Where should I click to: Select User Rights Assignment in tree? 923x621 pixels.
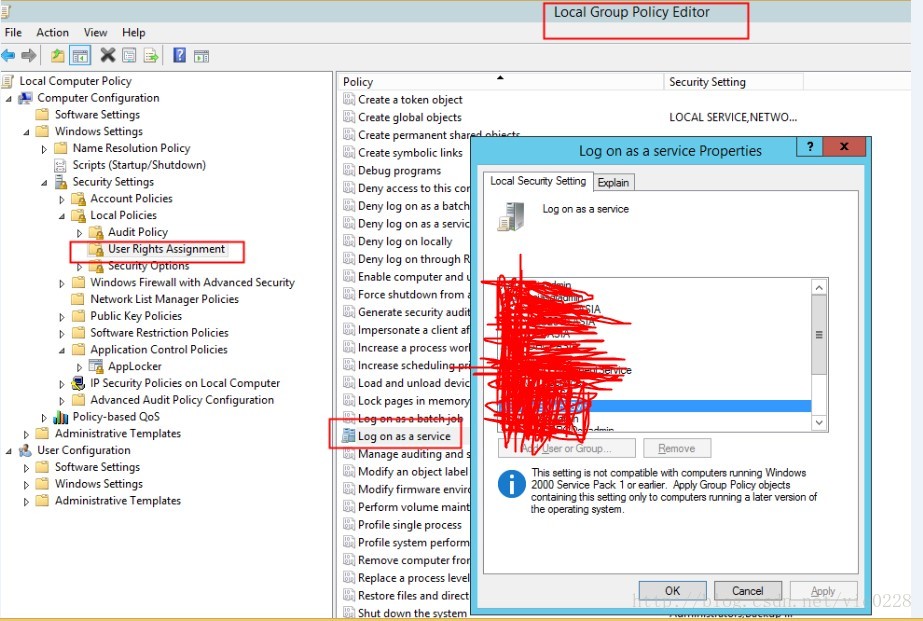pyautogui.click(x=166, y=249)
